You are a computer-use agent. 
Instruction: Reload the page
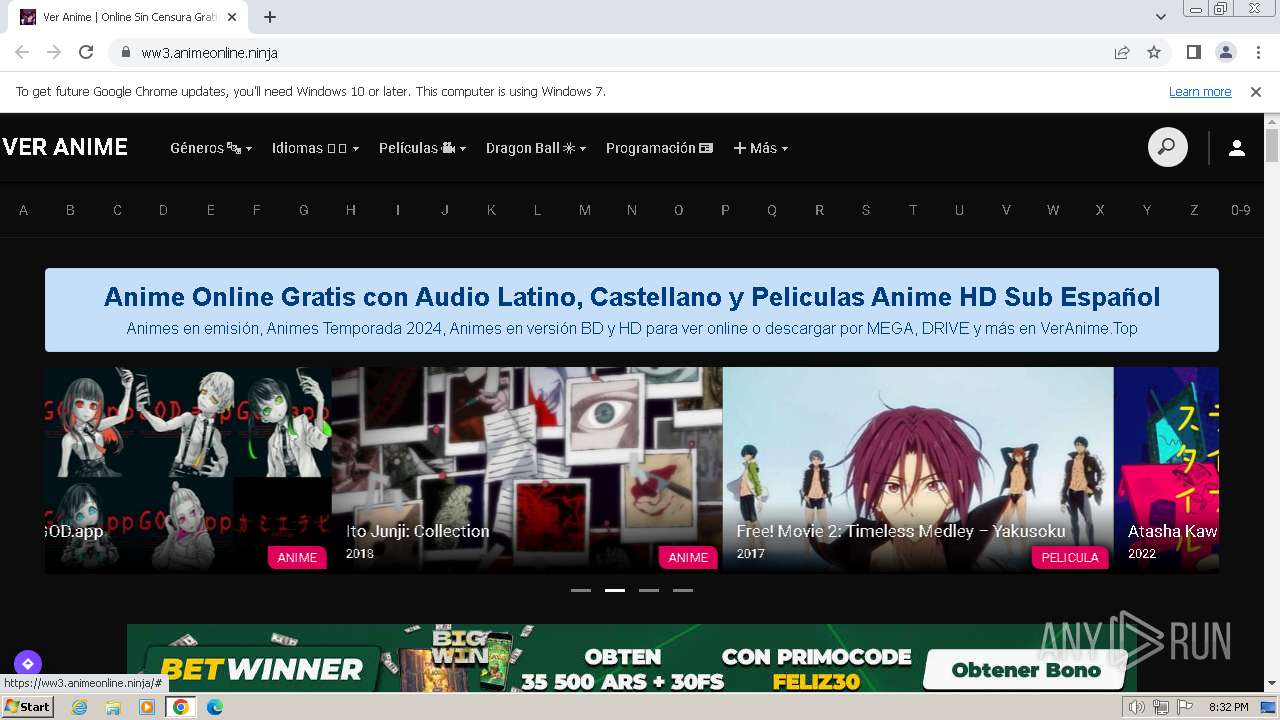tap(86, 52)
